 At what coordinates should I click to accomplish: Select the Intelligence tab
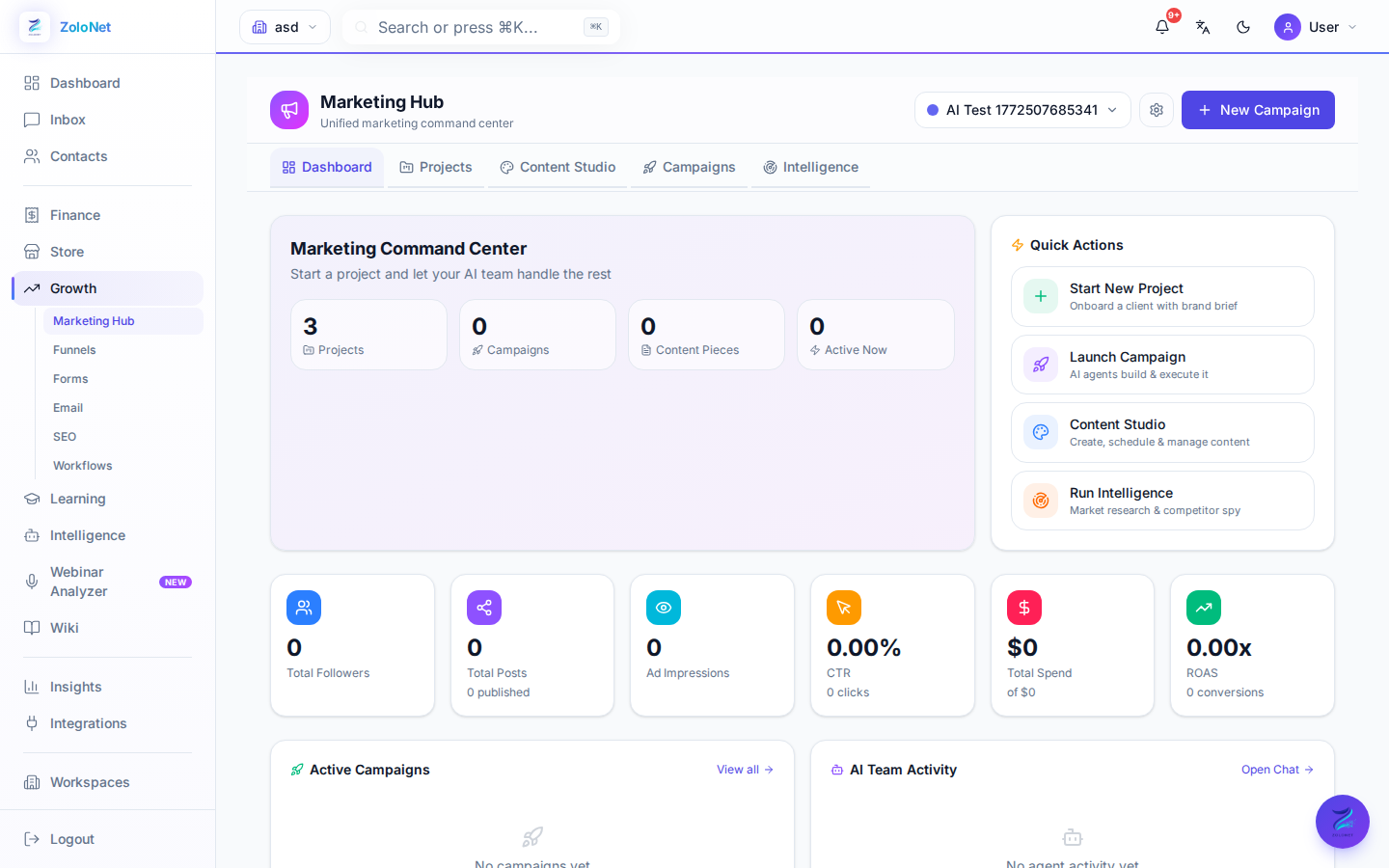pos(810,167)
